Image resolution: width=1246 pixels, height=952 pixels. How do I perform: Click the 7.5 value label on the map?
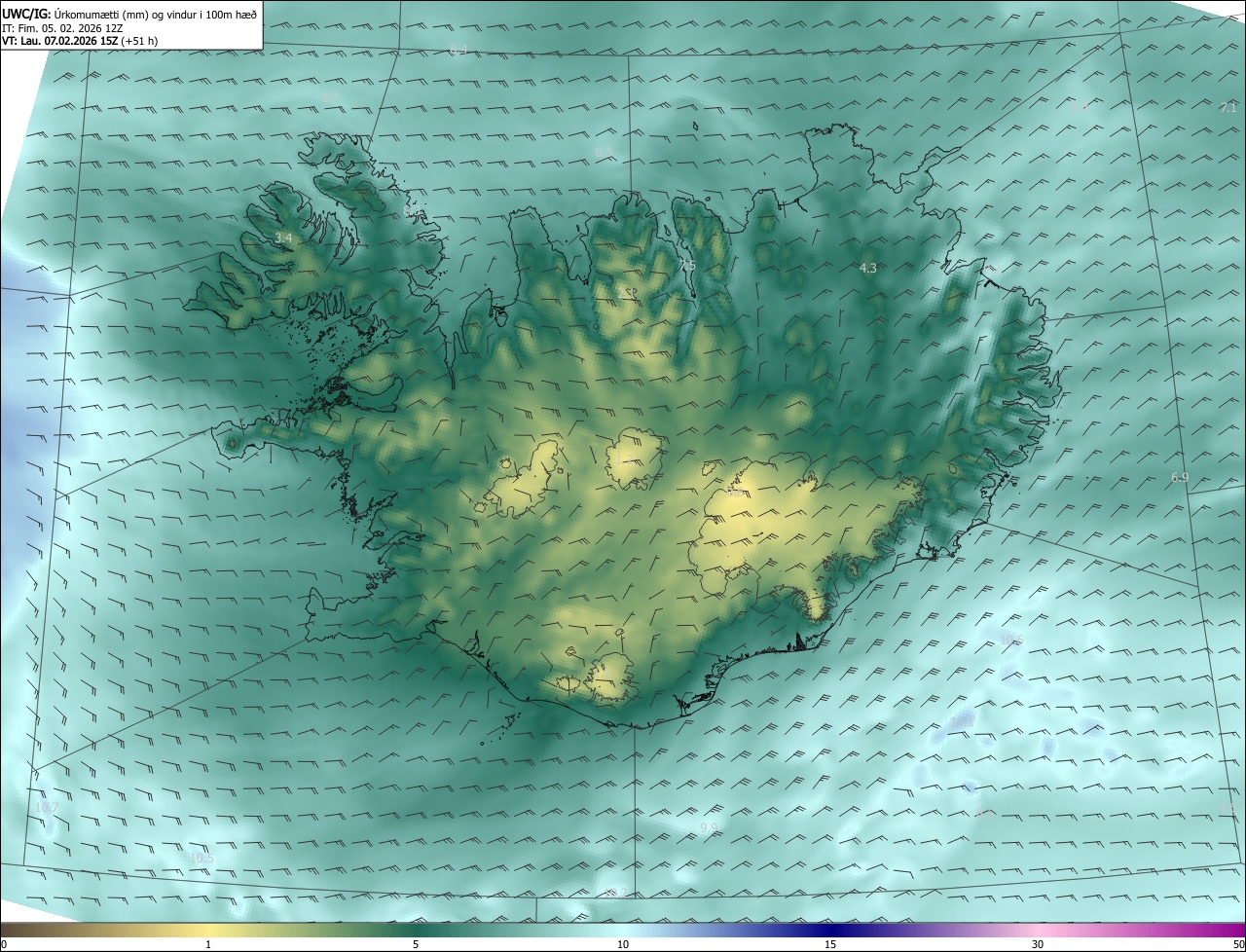687,265
